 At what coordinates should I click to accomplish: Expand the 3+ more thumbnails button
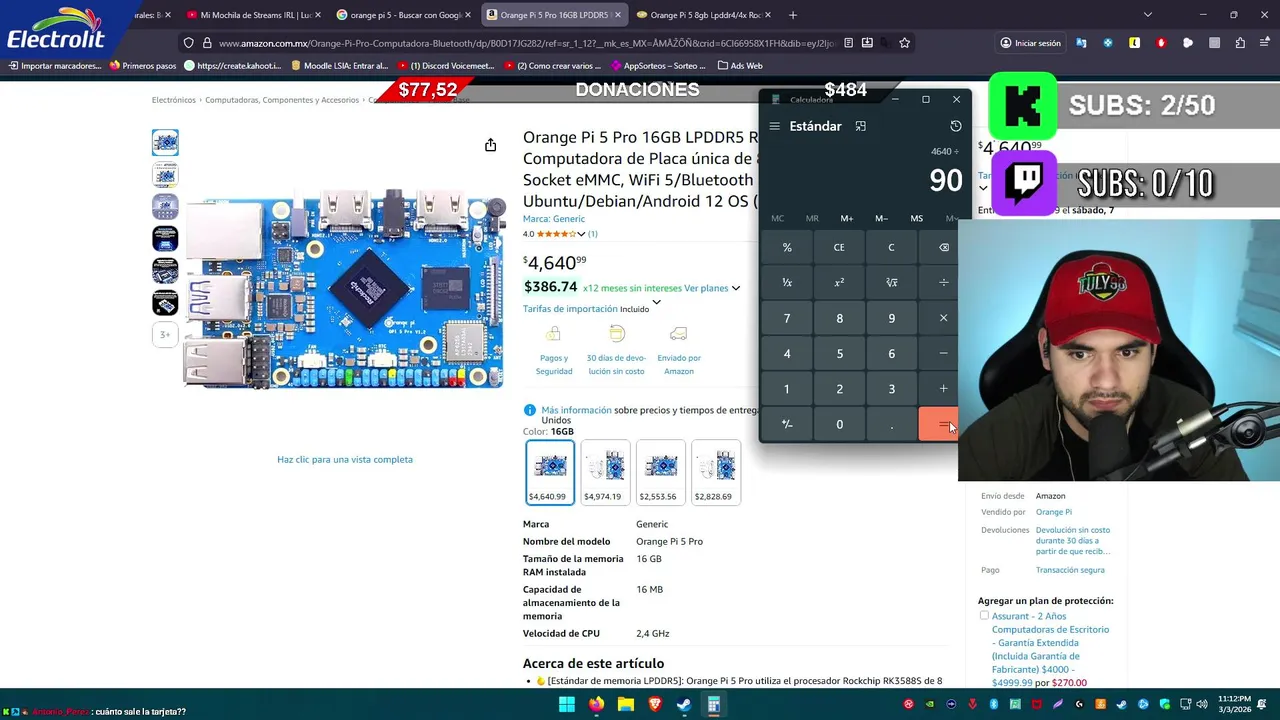(165, 335)
